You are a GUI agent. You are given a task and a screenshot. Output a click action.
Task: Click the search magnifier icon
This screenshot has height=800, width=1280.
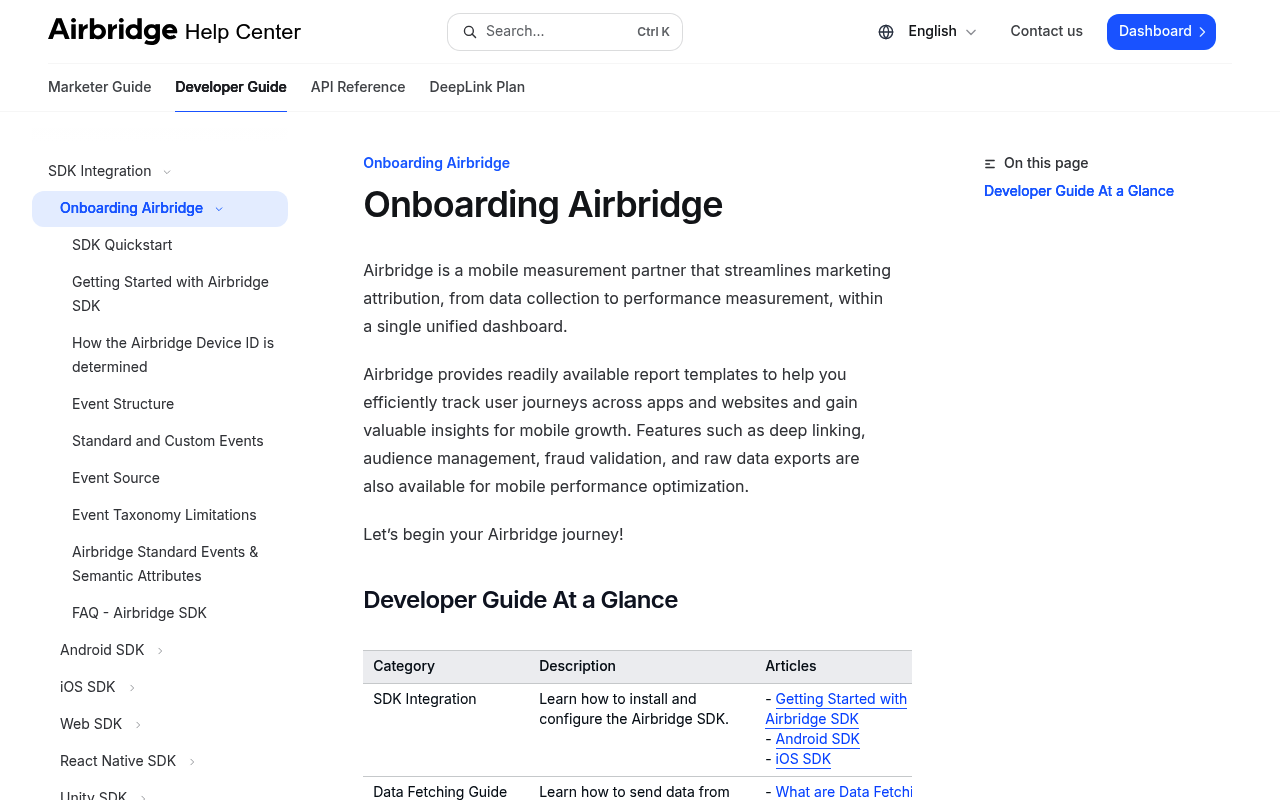coord(469,32)
